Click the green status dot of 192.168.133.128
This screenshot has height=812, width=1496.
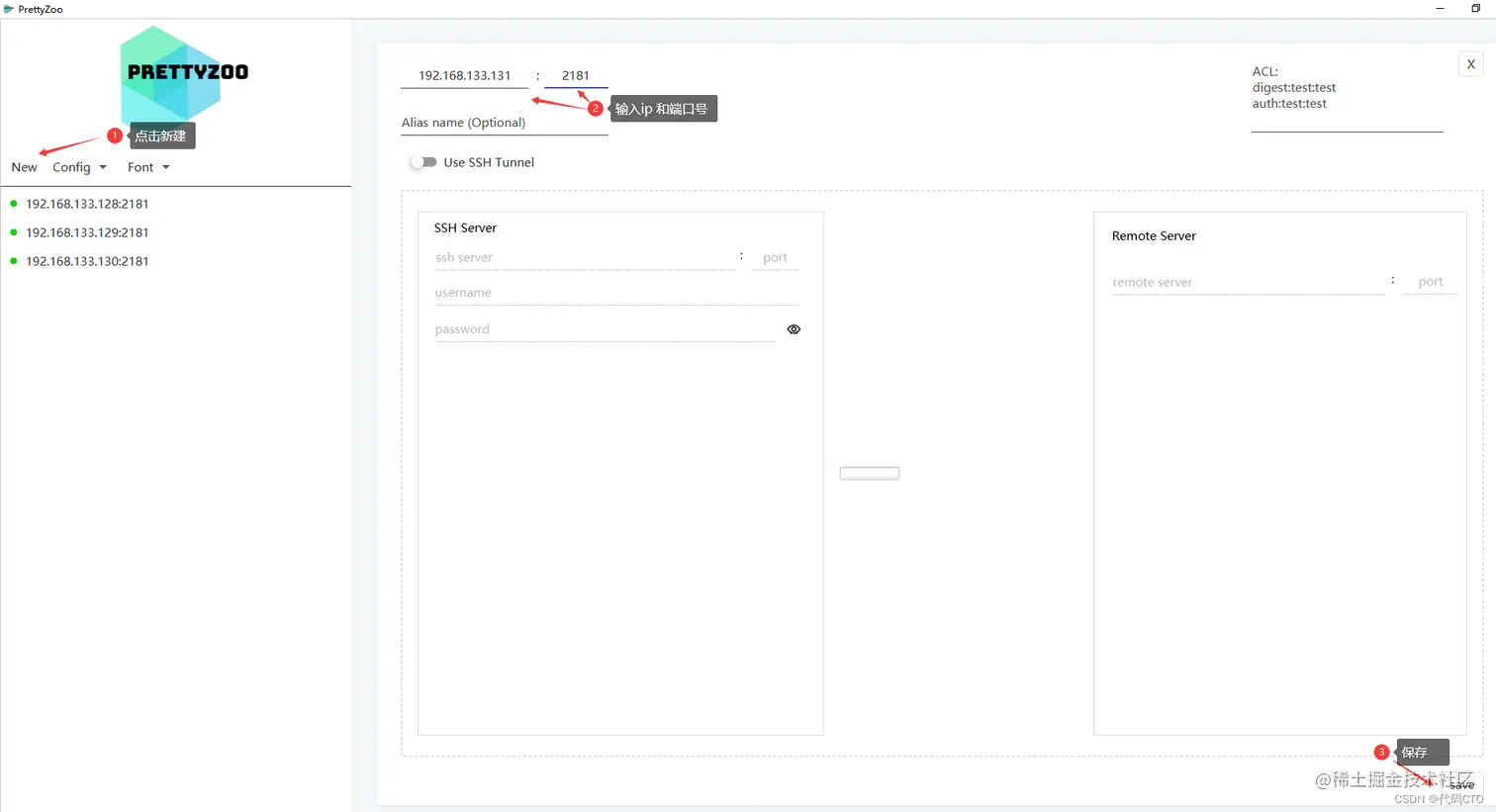(14, 204)
